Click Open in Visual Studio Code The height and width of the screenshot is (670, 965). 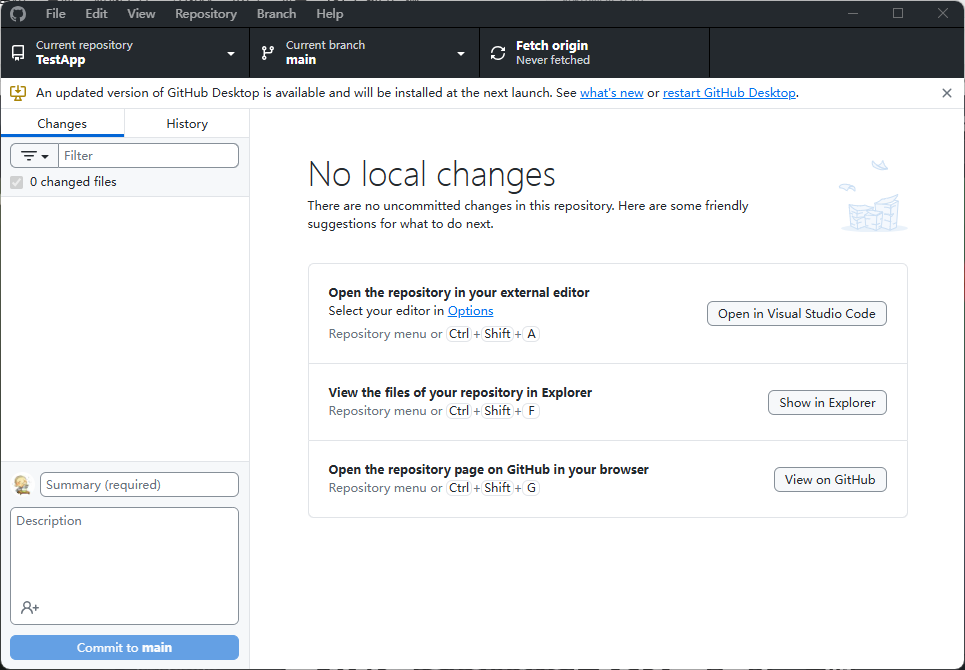796,314
